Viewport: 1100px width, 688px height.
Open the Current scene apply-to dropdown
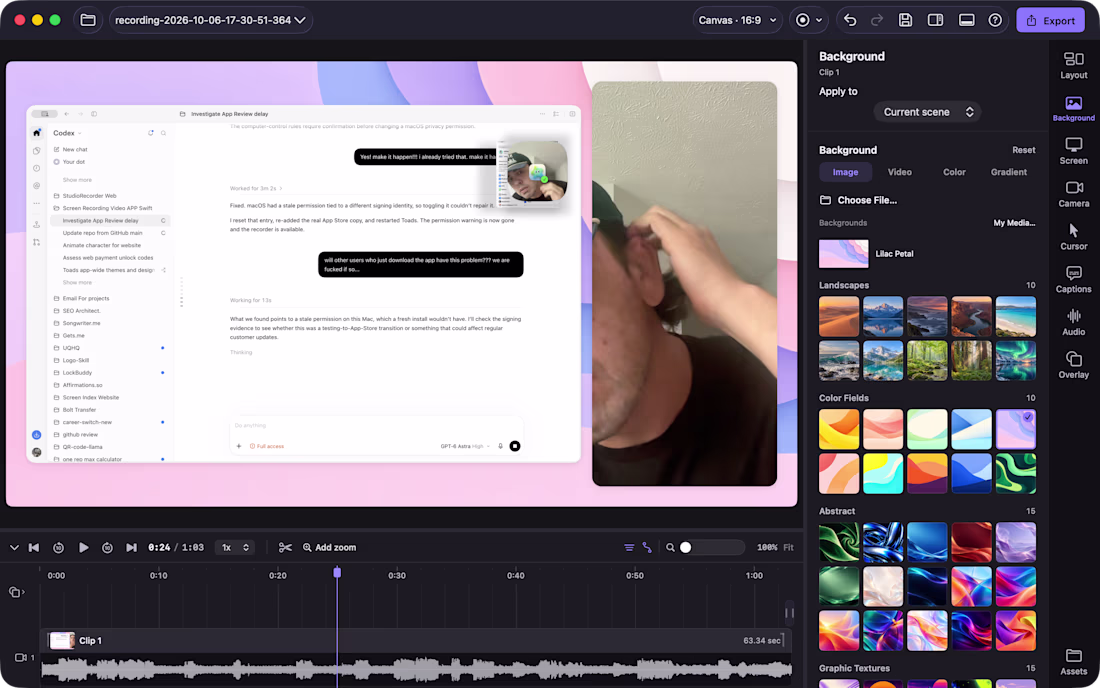tap(927, 112)
